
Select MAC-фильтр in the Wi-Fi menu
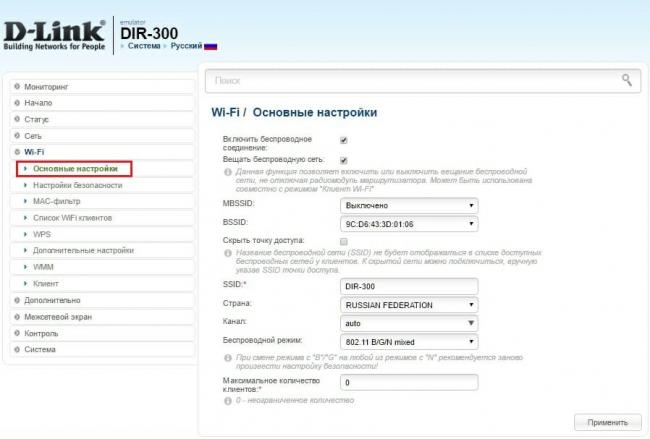tap(57, 201)
